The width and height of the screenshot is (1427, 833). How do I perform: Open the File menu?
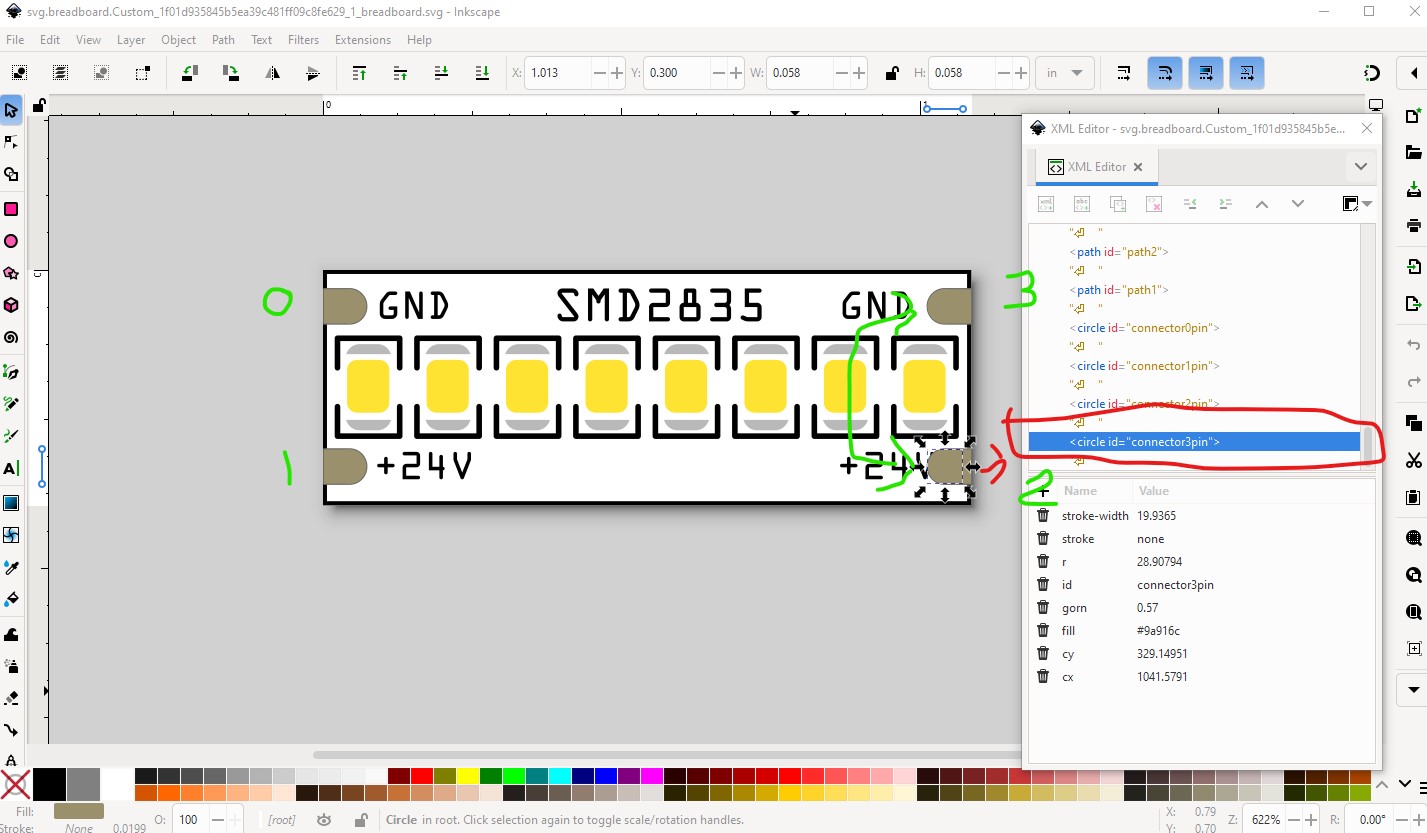click(x=15, y=40)
